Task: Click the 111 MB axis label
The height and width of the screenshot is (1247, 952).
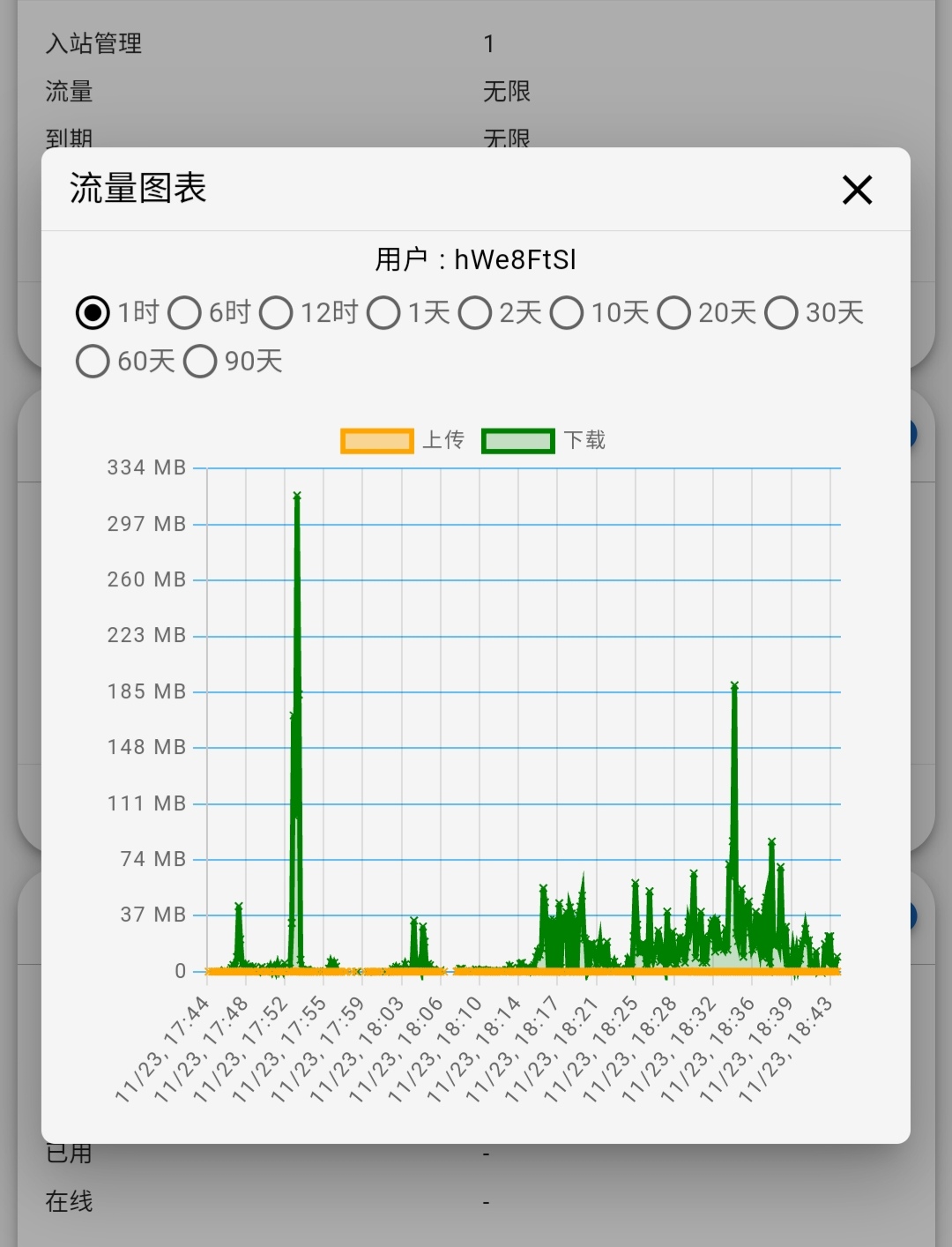Action: click(147, 803)
